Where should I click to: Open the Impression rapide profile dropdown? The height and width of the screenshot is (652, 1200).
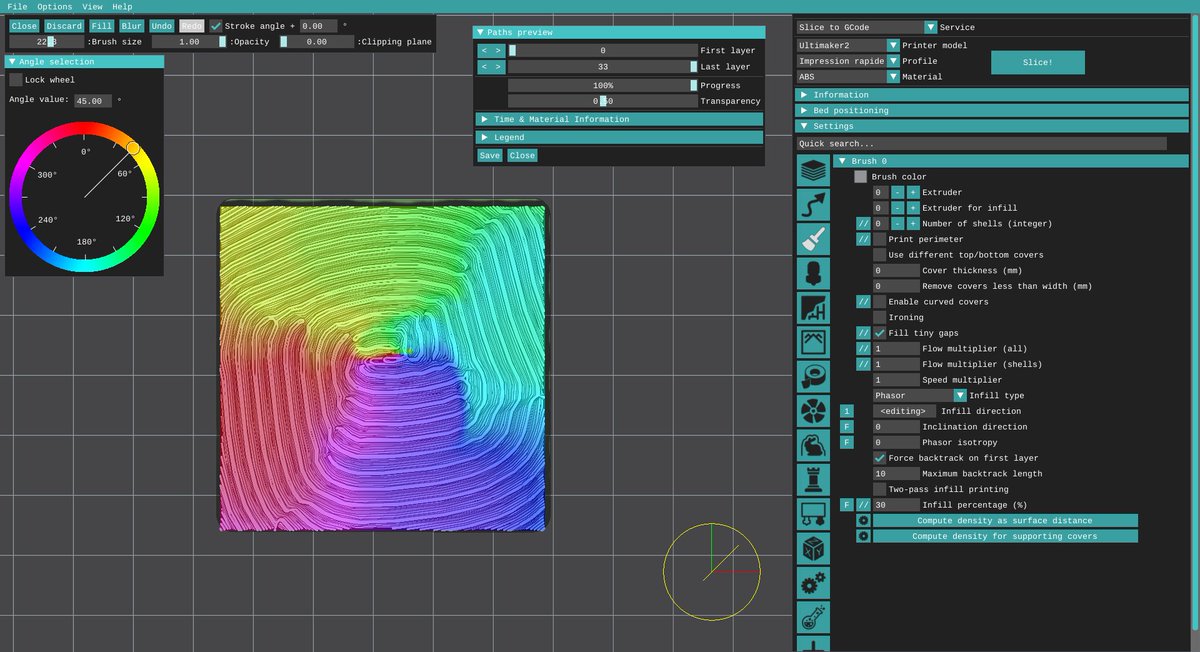[x=848, y=61]
